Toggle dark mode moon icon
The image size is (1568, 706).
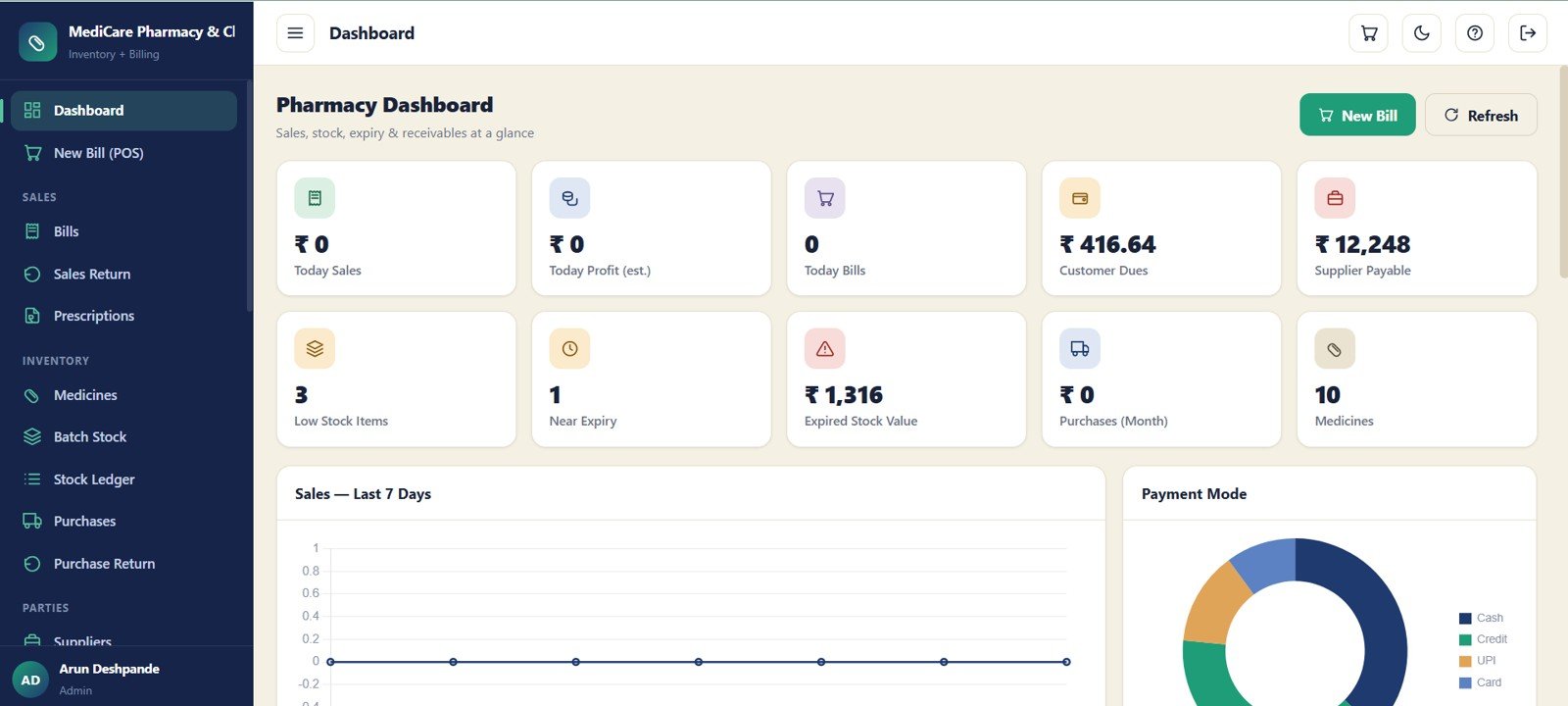click(x=1422, y=33)
